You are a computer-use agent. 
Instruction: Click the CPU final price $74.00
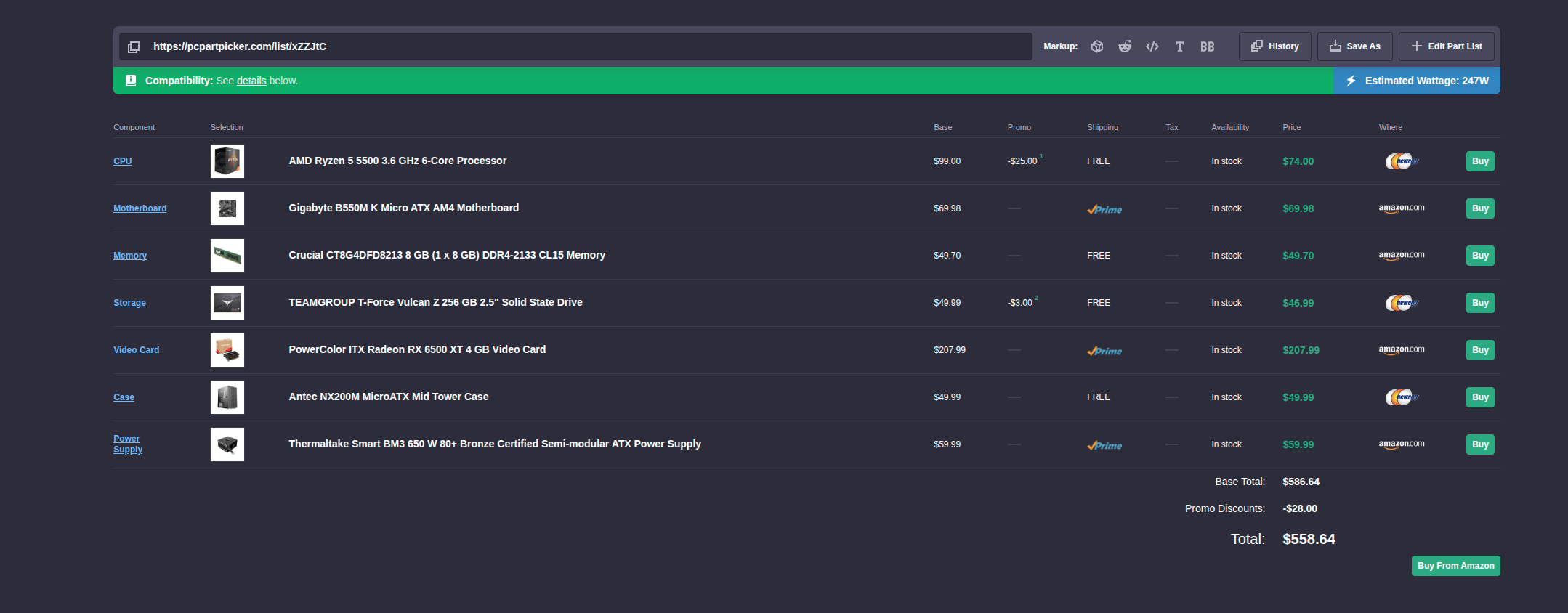(1298, 161)
